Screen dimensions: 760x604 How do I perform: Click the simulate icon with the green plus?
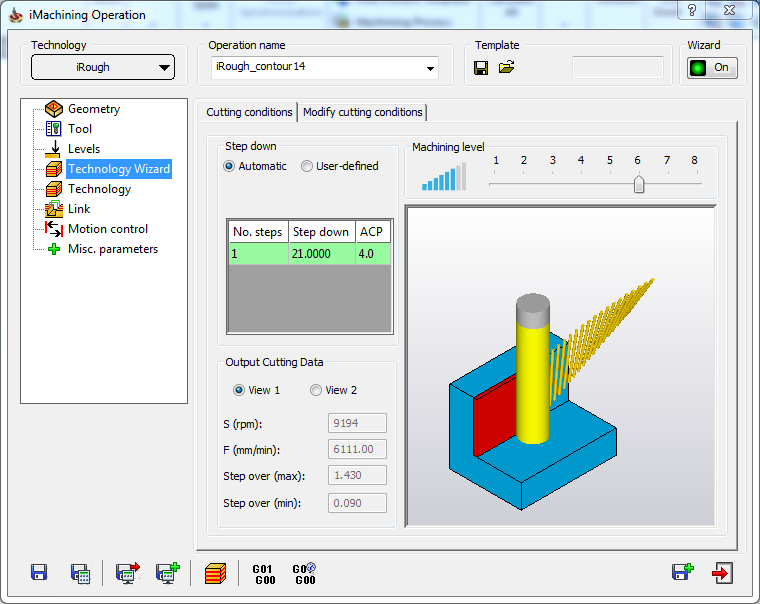[168, 573]
